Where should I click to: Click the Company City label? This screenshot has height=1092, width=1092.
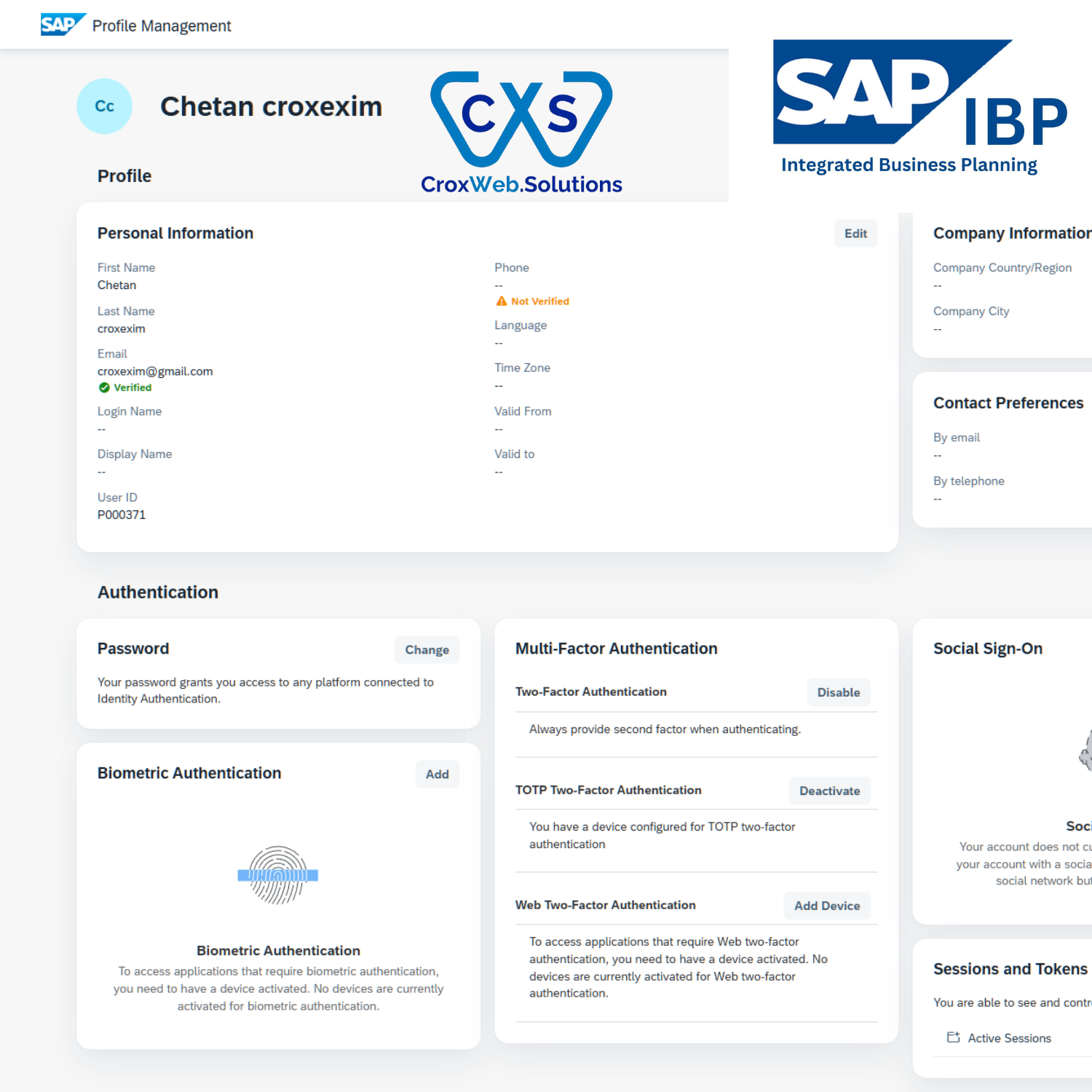[x=971, y=312]
